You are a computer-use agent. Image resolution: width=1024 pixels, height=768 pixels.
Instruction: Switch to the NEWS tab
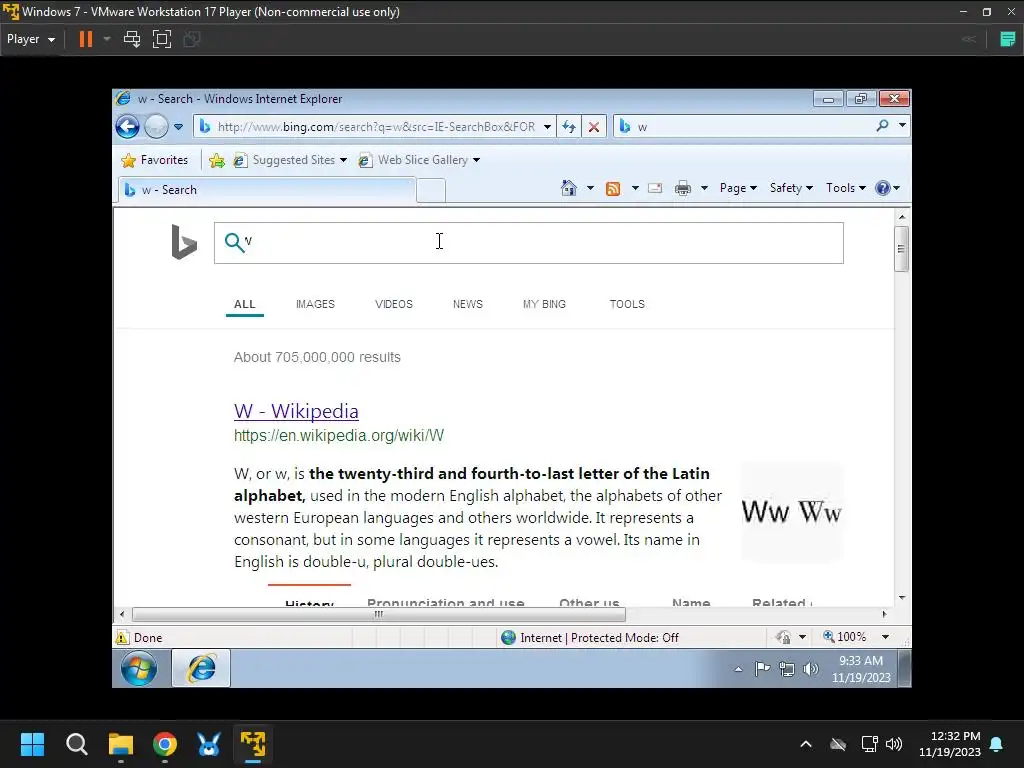click(468, 304)
